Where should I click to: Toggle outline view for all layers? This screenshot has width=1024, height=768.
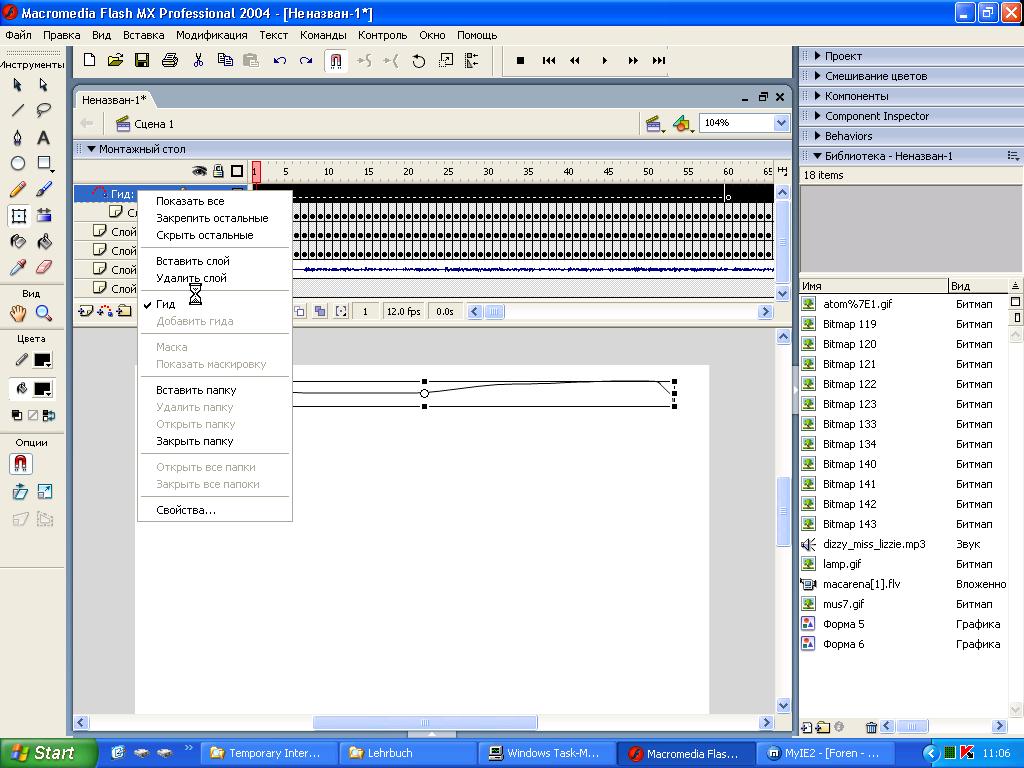237,171
